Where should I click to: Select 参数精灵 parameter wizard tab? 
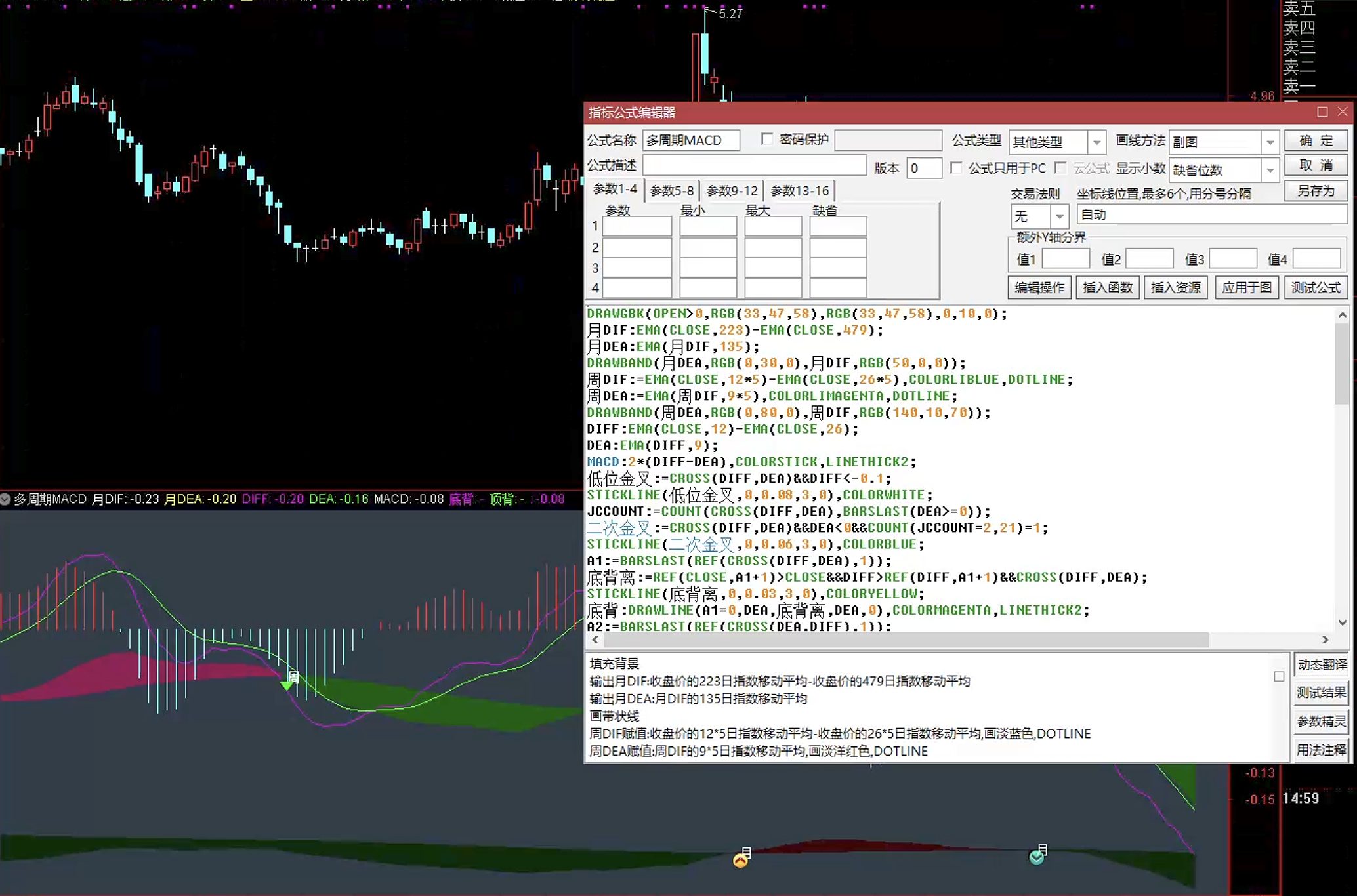[x=1321, y=722]
